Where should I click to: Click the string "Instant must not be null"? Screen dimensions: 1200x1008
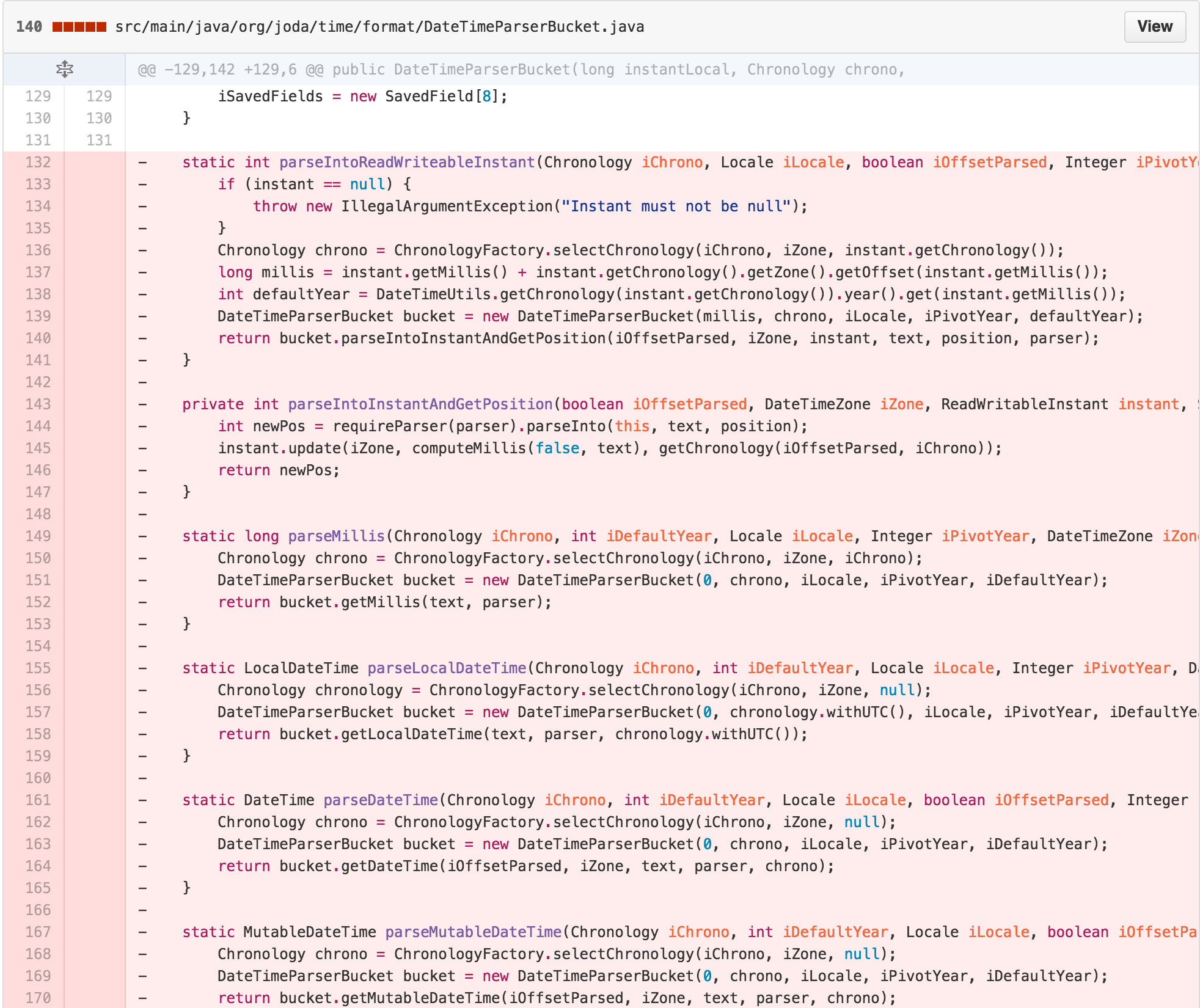[x=676, y=206]
